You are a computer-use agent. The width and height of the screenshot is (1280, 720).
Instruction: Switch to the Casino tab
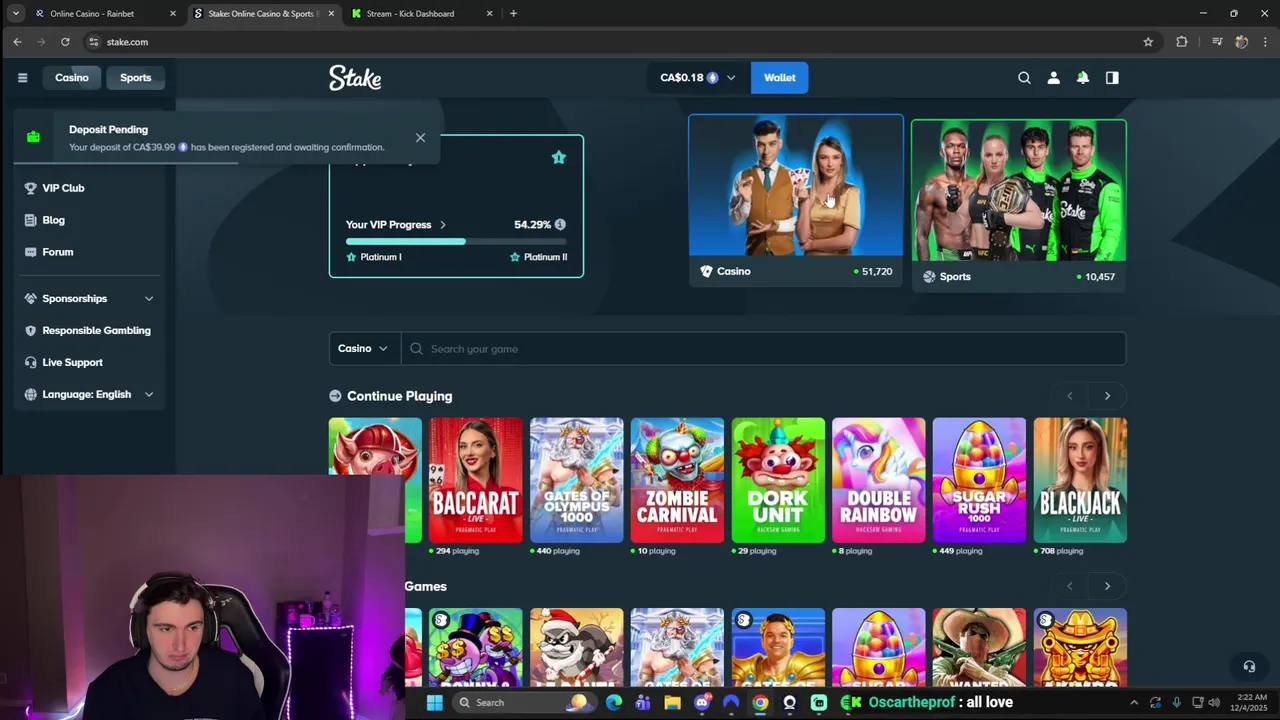pos(72,77)
